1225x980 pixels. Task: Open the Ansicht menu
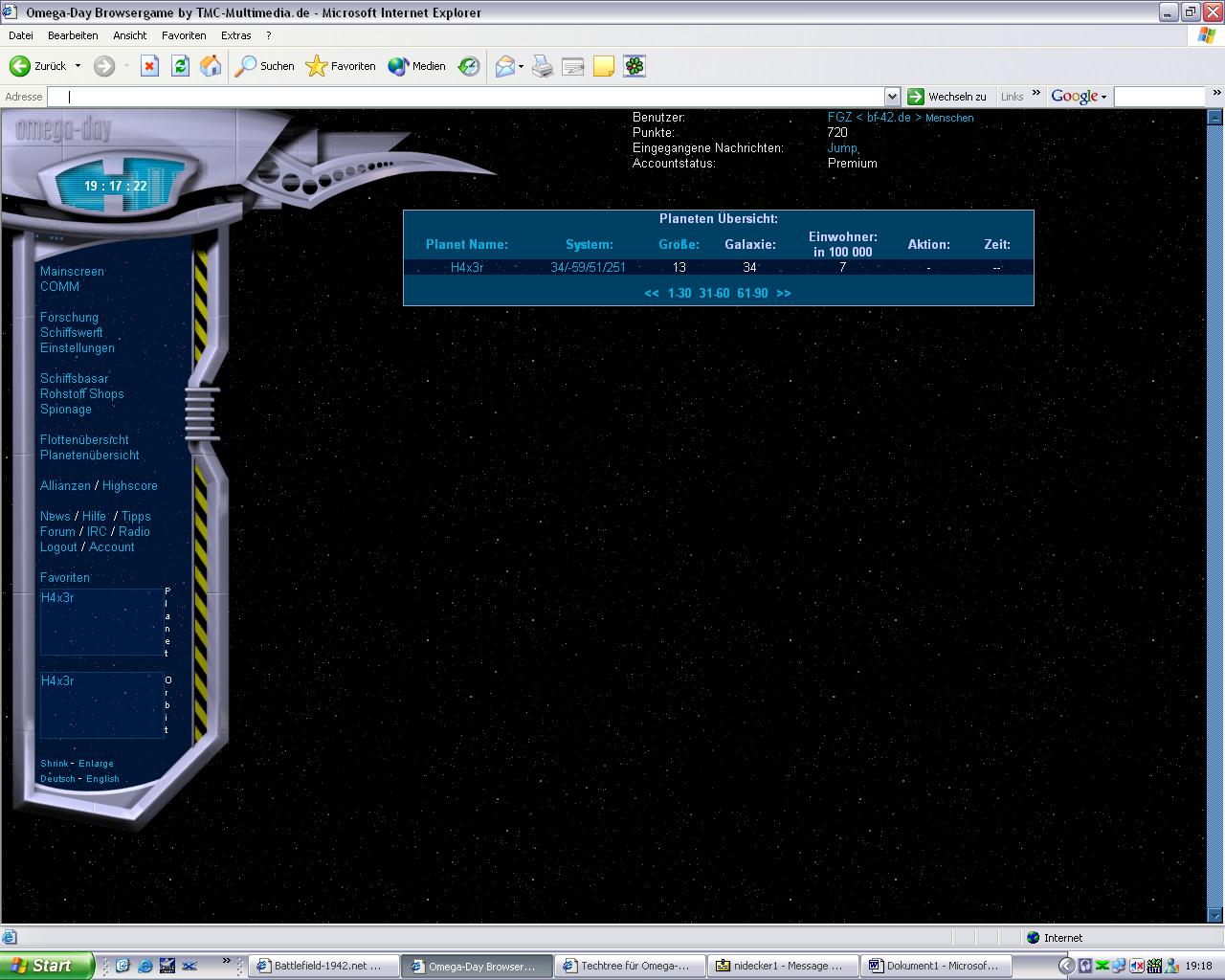tap(129, 35)
